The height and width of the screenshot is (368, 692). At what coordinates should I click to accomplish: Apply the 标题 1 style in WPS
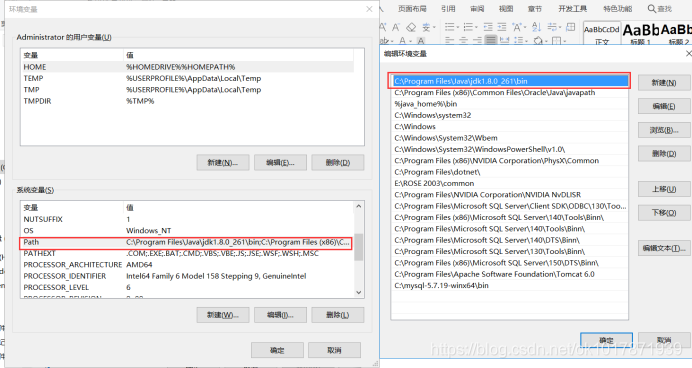[640, 34]
